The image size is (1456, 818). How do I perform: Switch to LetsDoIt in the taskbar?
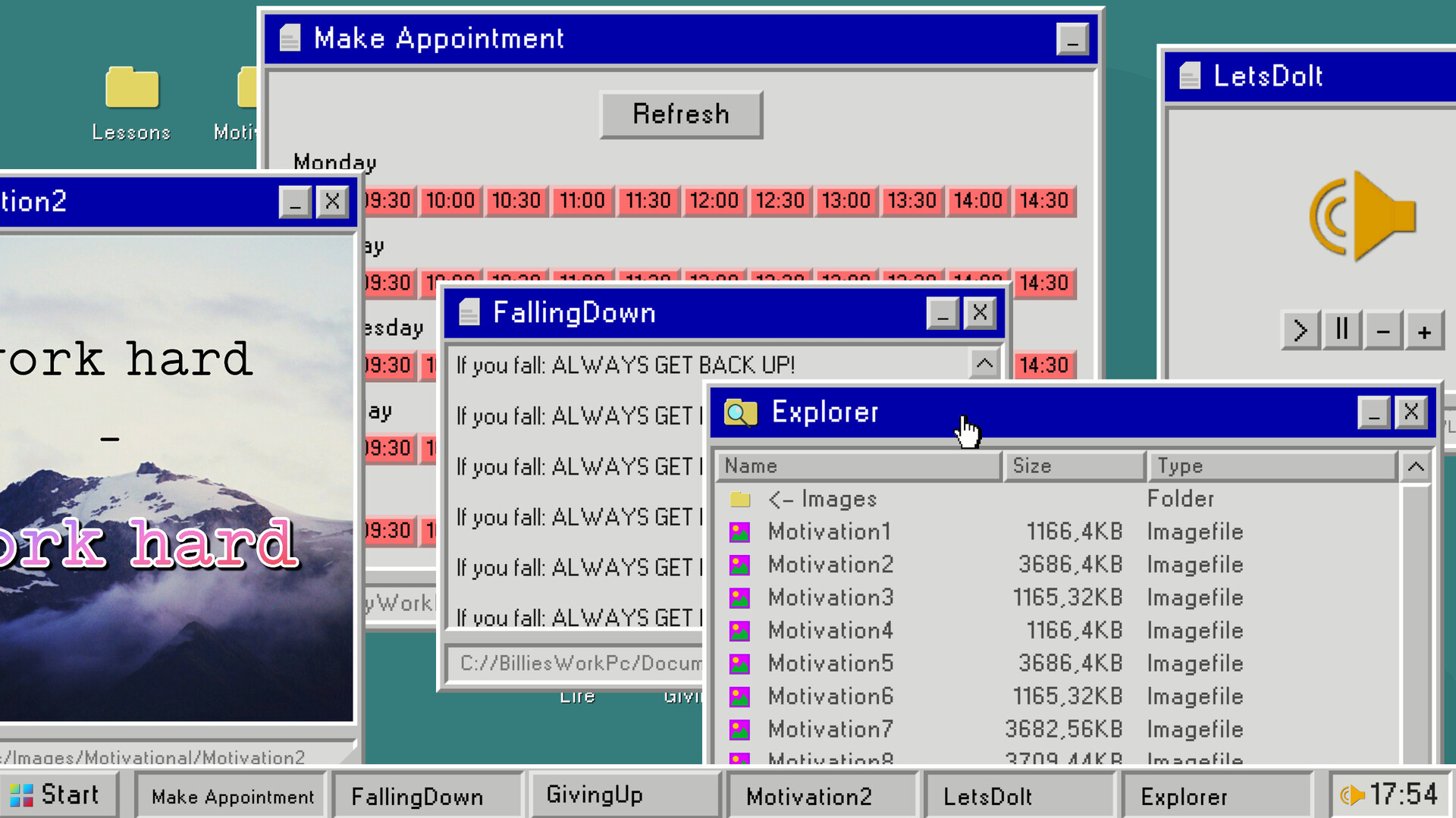tap(1018, 796)
